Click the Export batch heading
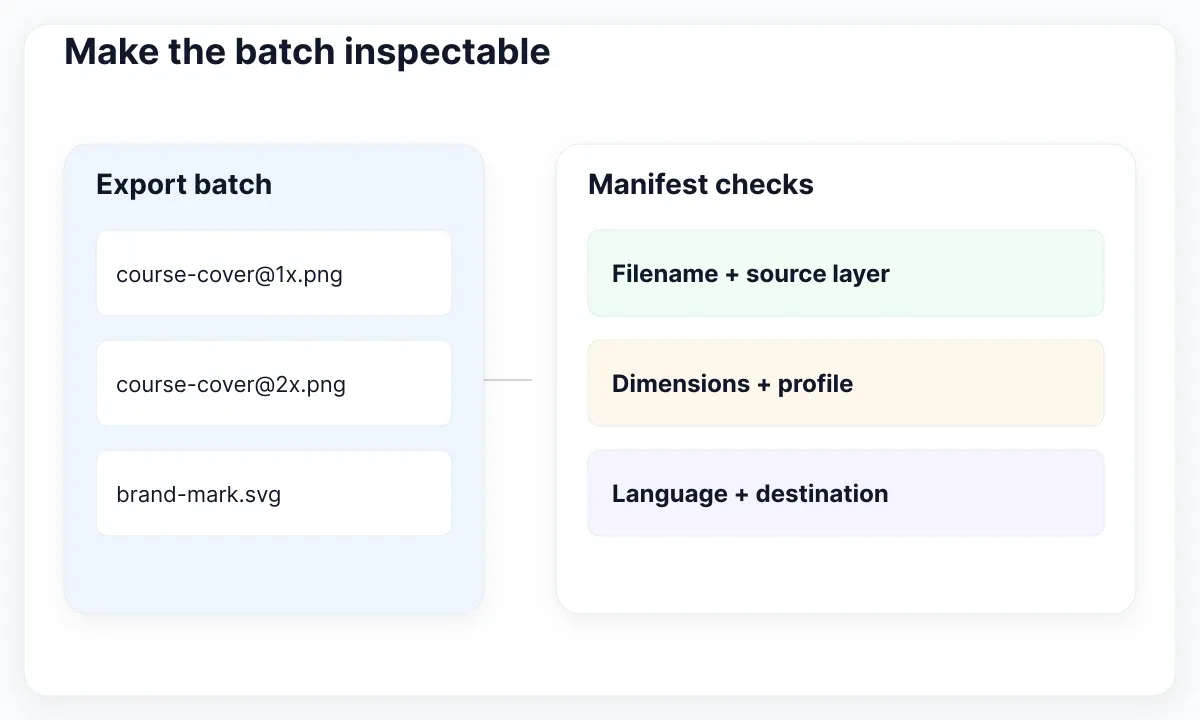The height and width of the screenshot is (720, 1200). click(x=184, y=185)
